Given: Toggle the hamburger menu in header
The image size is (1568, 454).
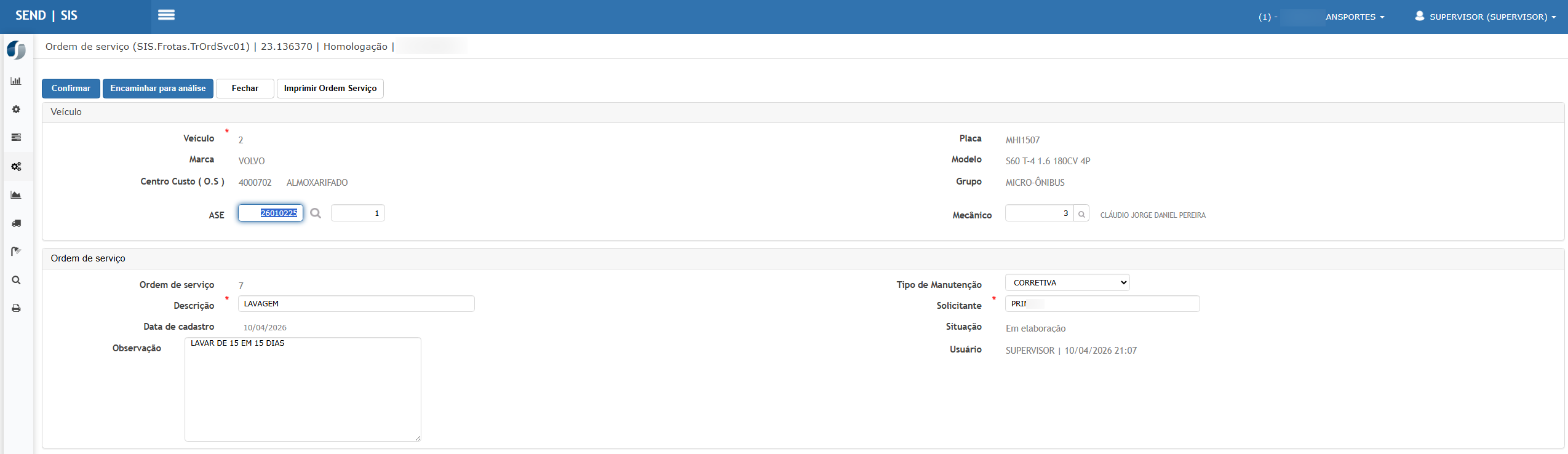Looking at the screenshot, I should click(x=166, y=15).
